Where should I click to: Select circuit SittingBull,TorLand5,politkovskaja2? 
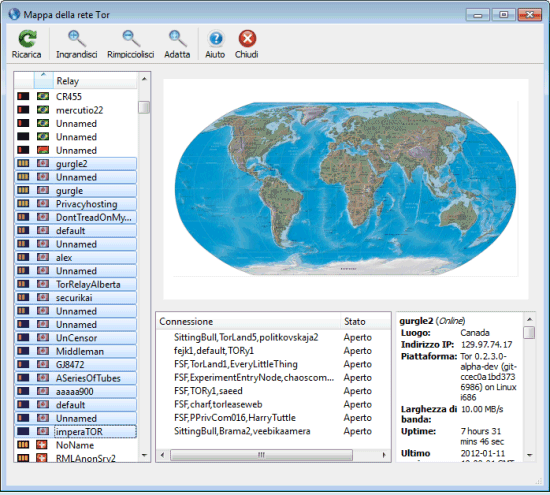273,337
